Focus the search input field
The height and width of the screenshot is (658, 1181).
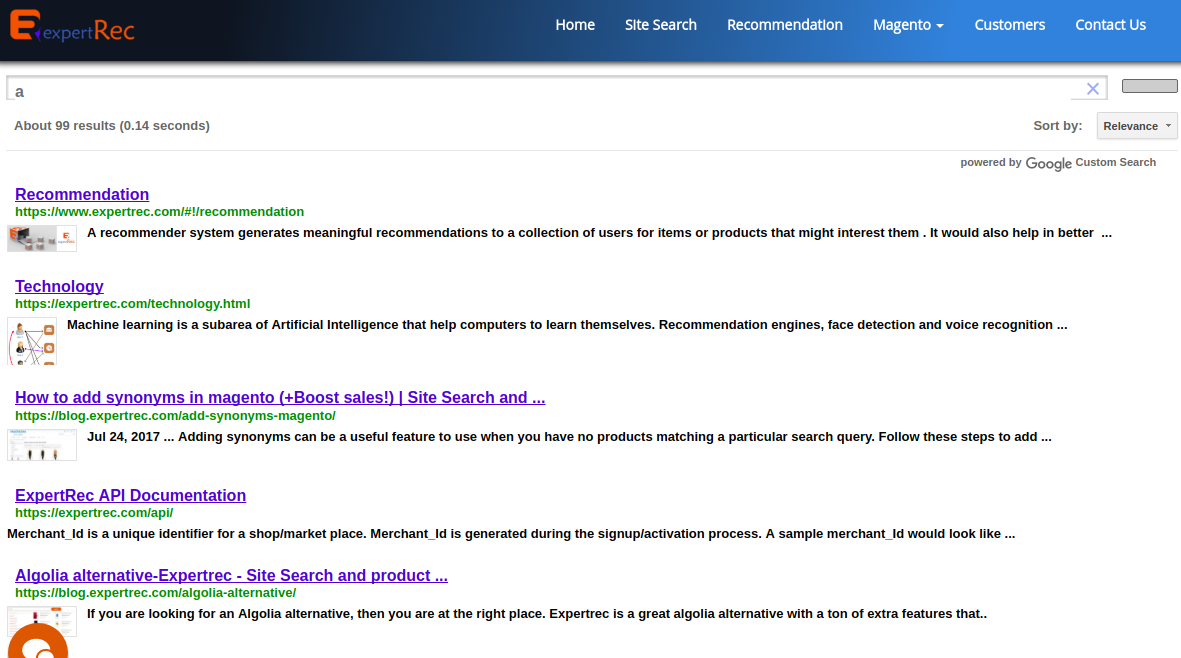click(x=540, y=90)
